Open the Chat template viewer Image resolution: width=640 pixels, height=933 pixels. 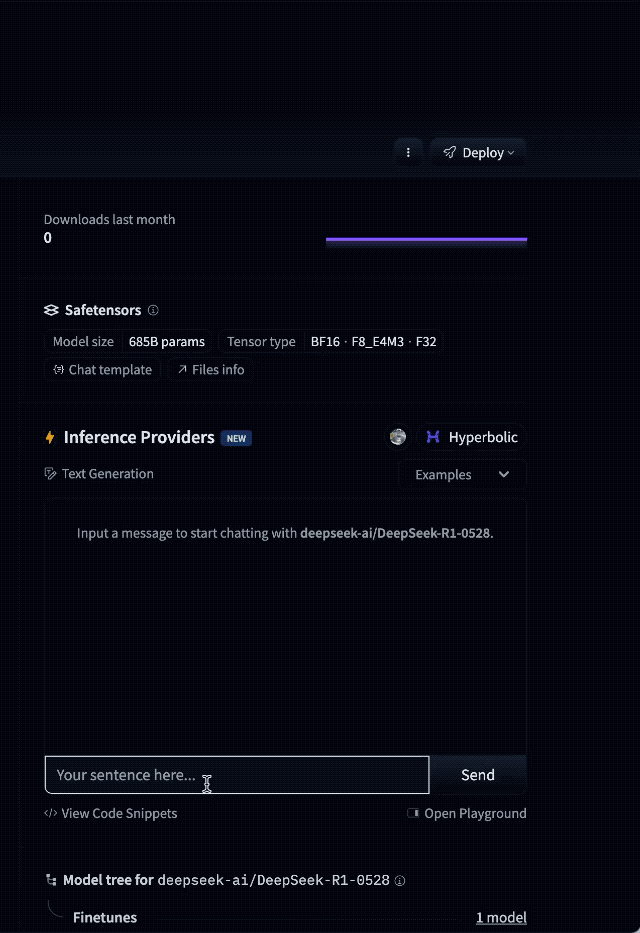point(101,369)
